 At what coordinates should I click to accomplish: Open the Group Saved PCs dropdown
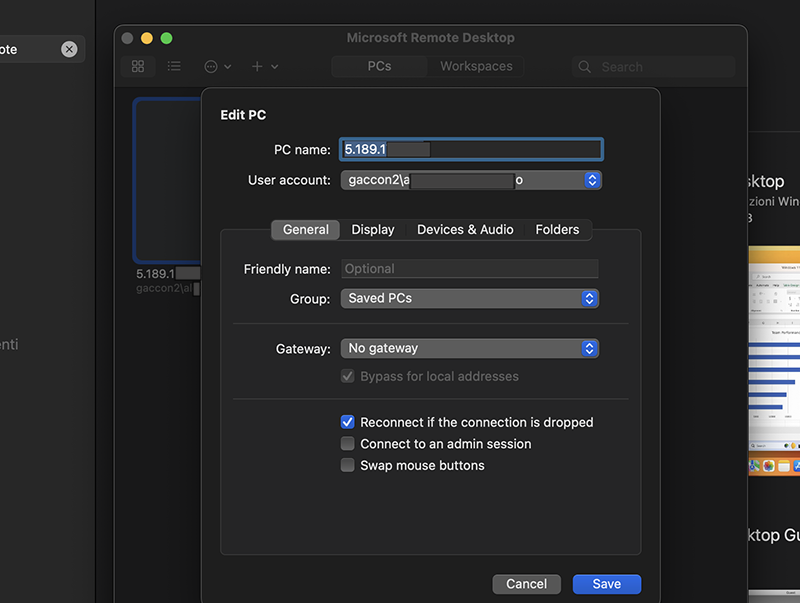pos(469,298)
